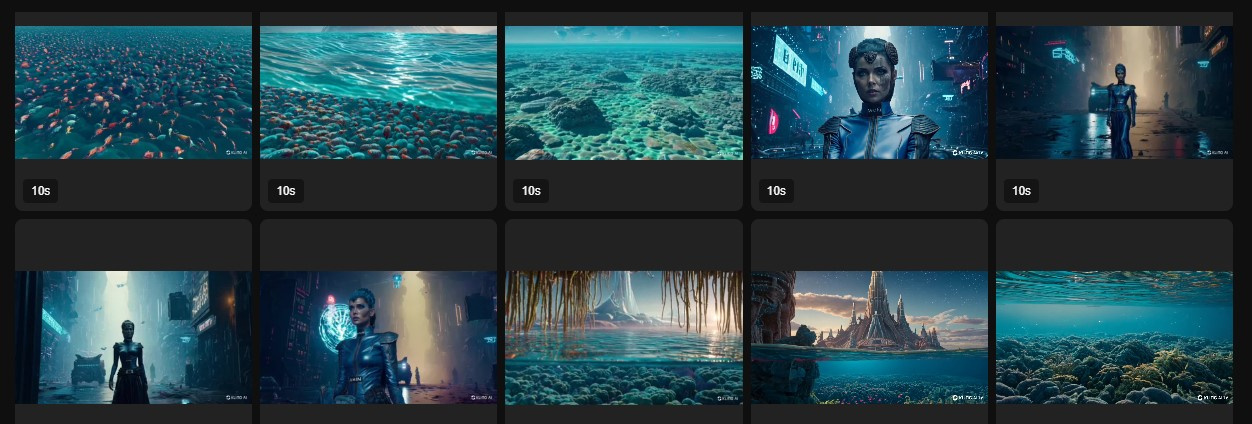Click the hanging roots over water thumbnail
The width and height of the screenshot is (1252, 424).
pos(623,337)
